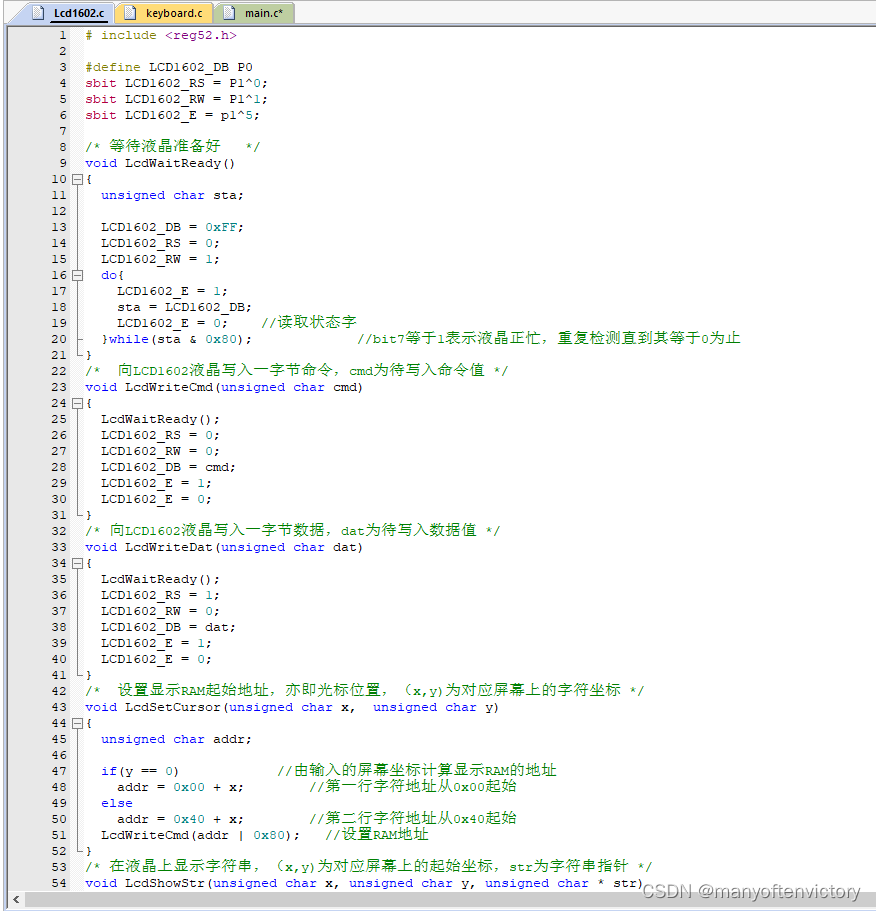Viewport: 876px width, 911px height.
Task: Click the comment '//读取状态字'
Action: [308, 322]
